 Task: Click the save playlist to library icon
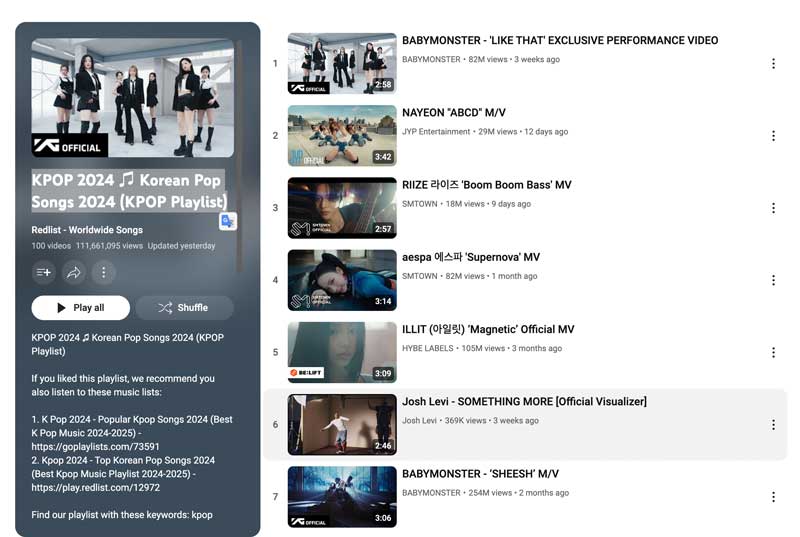click(x=44, y=271)
